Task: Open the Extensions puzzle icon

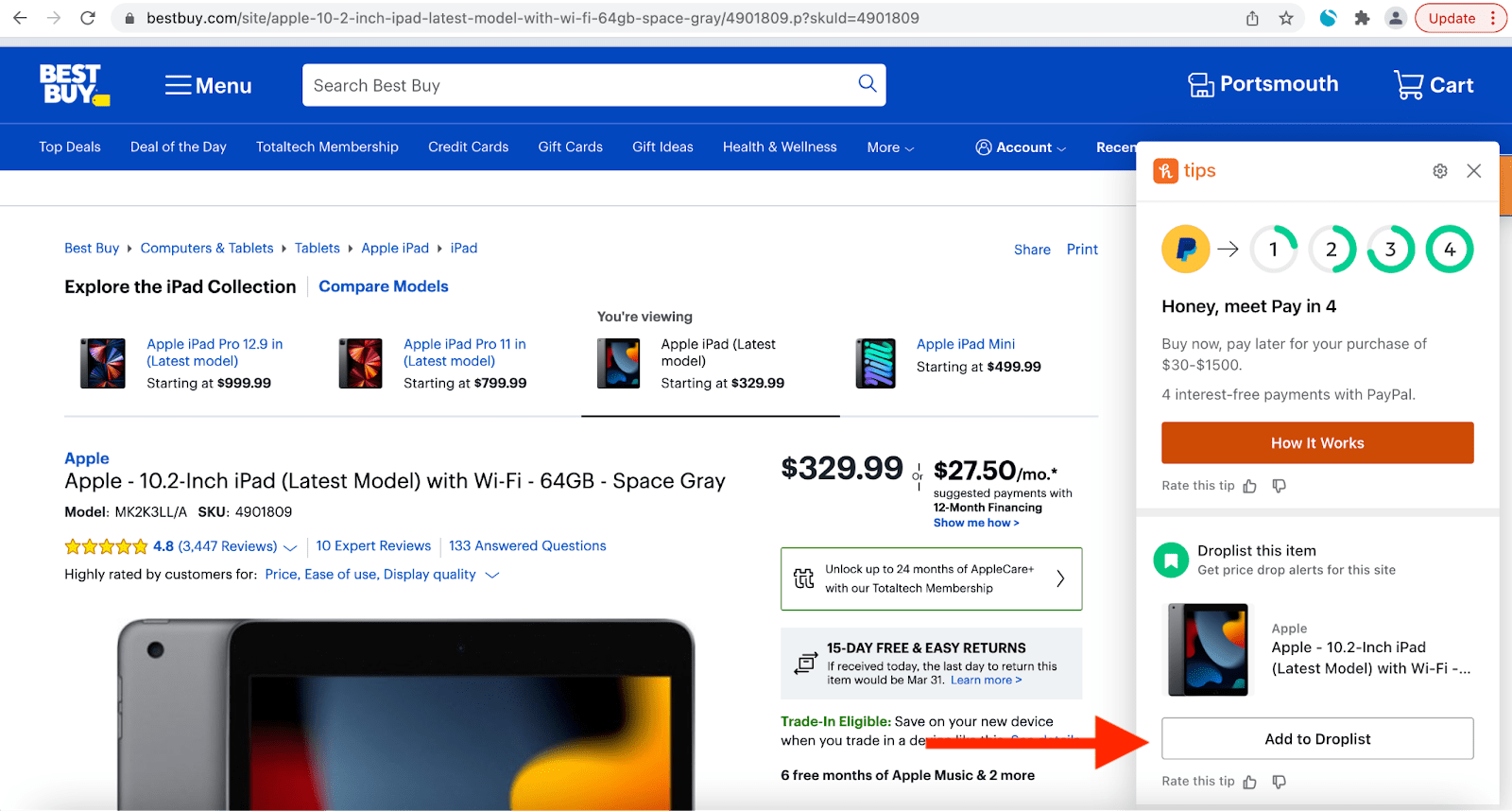Action: tap(1362, 18)
